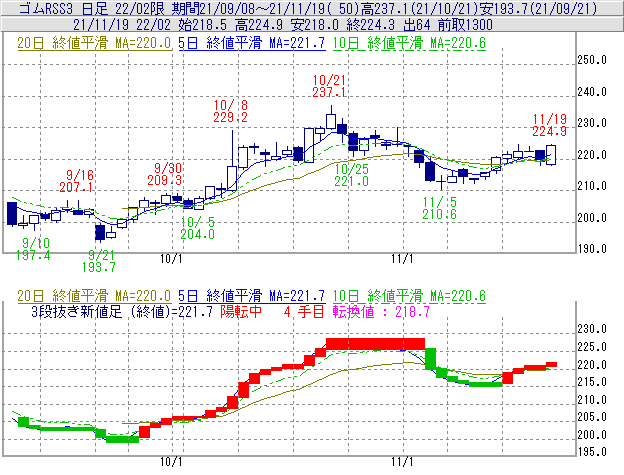Click the wide red top block in lower chart
The image size is (624, 475).
pos(375,344)
